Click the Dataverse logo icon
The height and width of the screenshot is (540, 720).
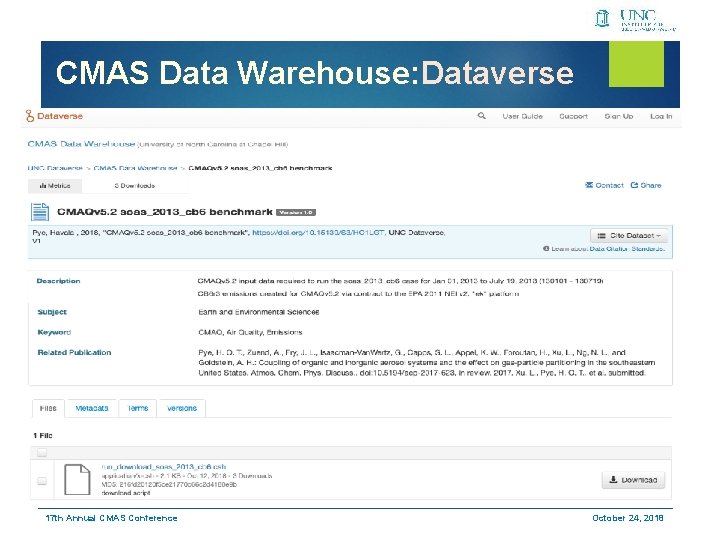tap(30, 116)
